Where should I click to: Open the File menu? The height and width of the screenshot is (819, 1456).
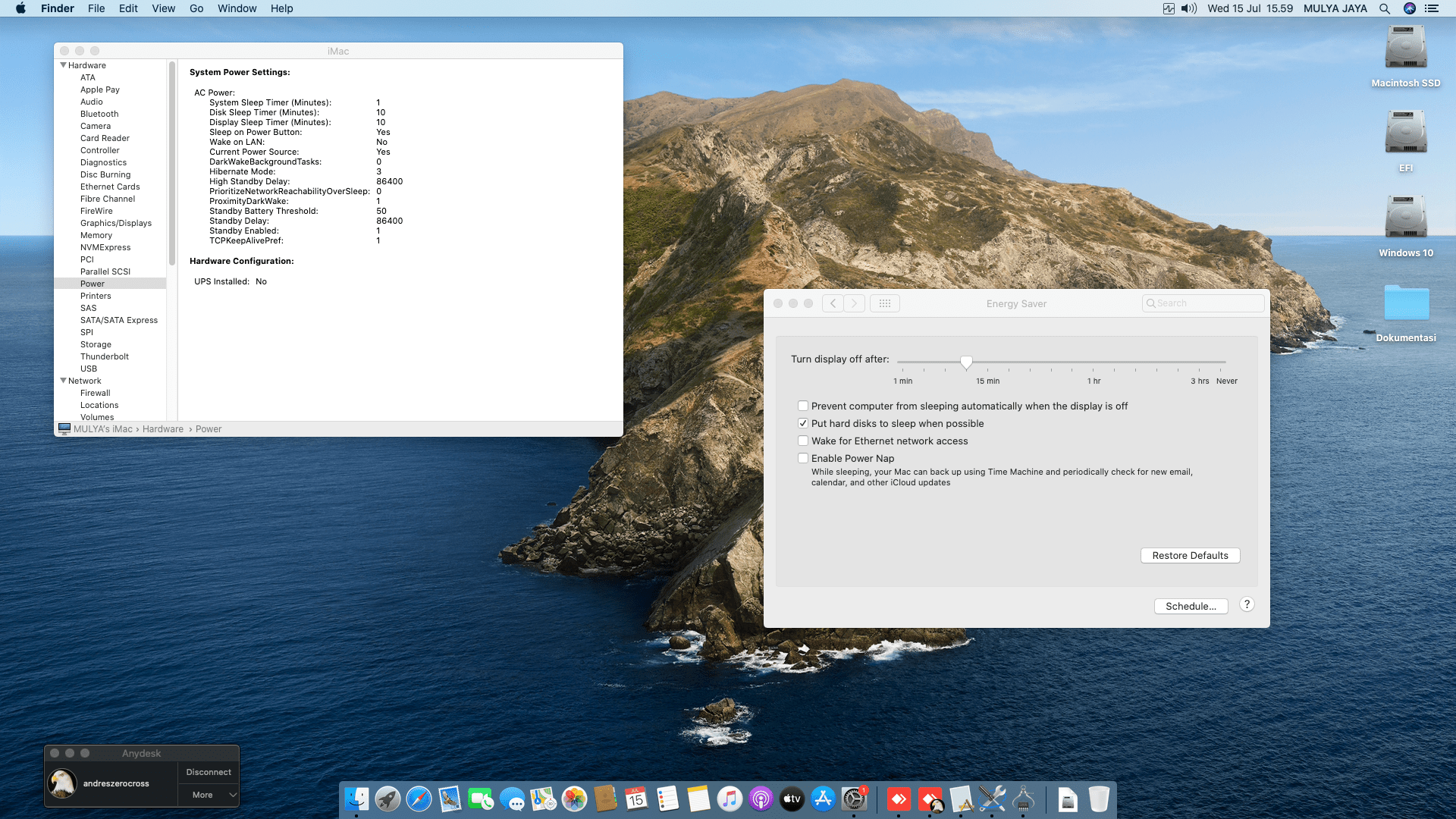(96, 8)
